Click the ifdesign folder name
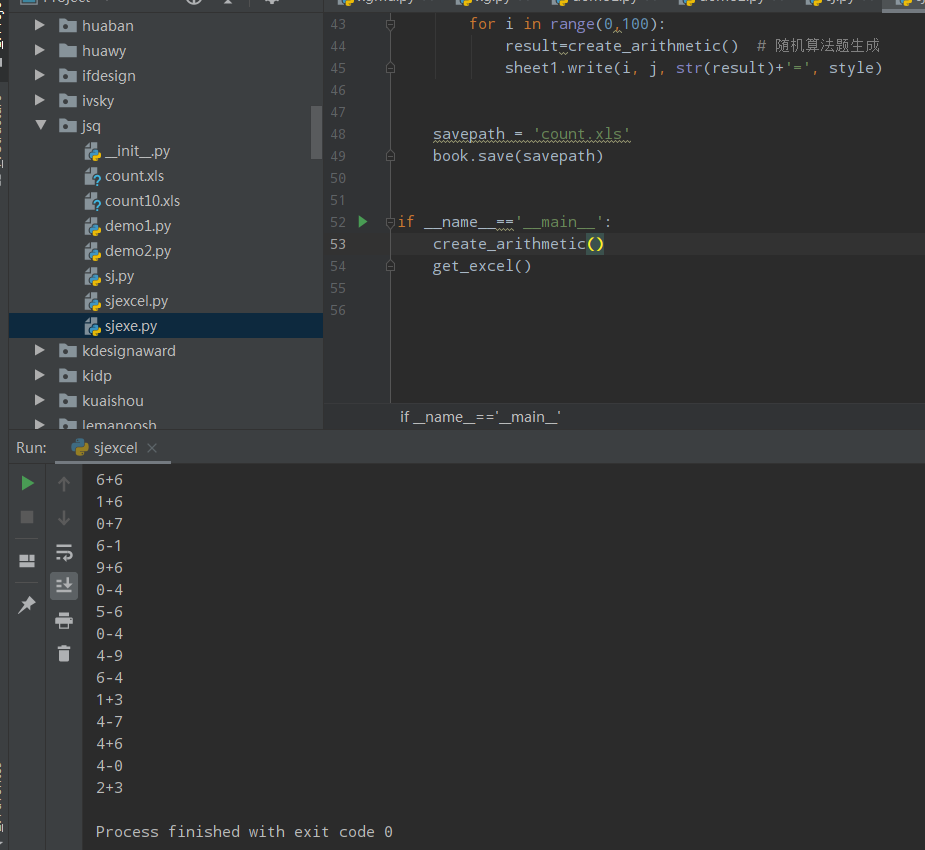 [109, 76]
